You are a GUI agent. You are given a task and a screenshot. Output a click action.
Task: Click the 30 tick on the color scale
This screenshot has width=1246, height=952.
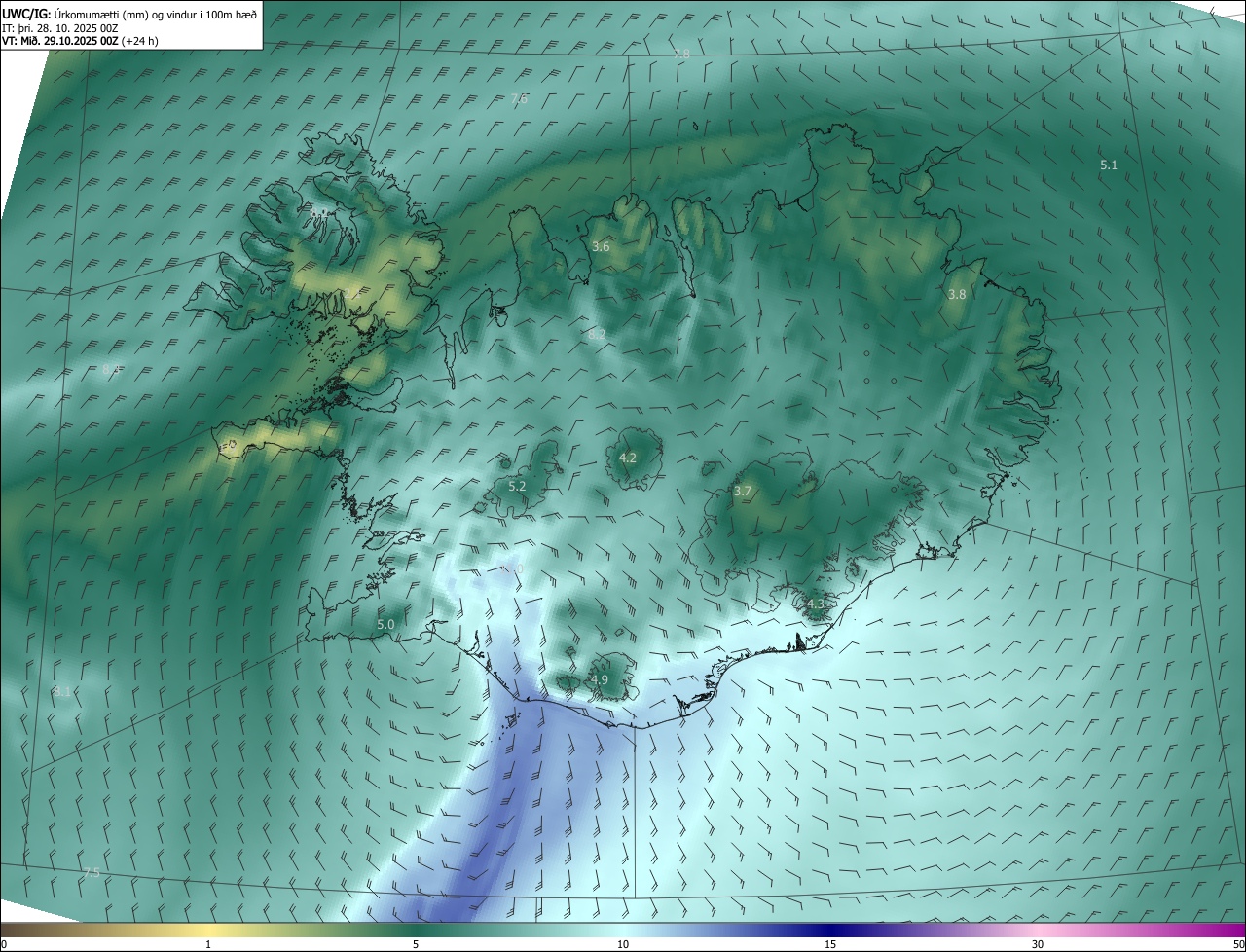[1038, 945]
